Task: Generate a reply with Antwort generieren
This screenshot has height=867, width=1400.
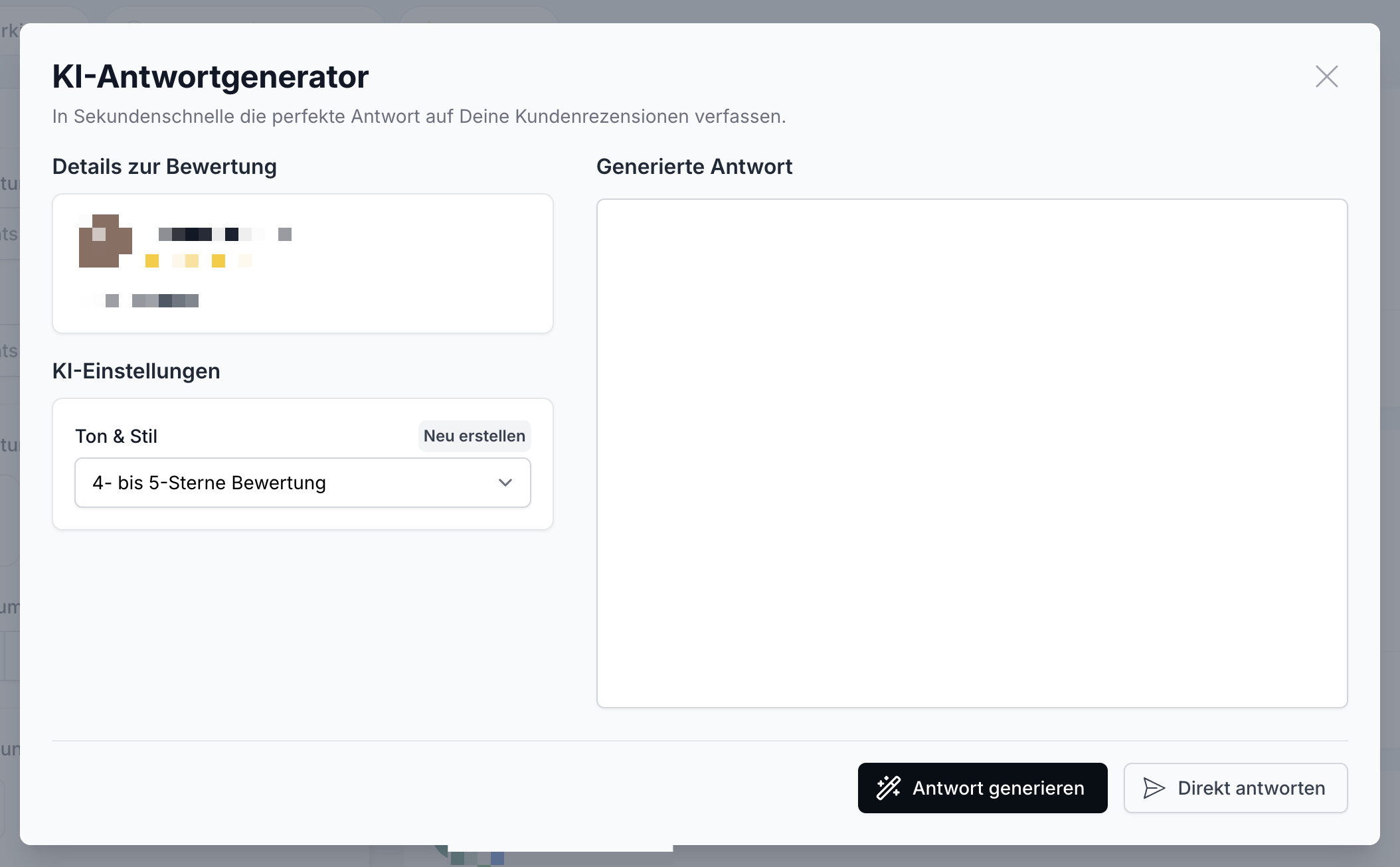Action: [x=982, y=788]
